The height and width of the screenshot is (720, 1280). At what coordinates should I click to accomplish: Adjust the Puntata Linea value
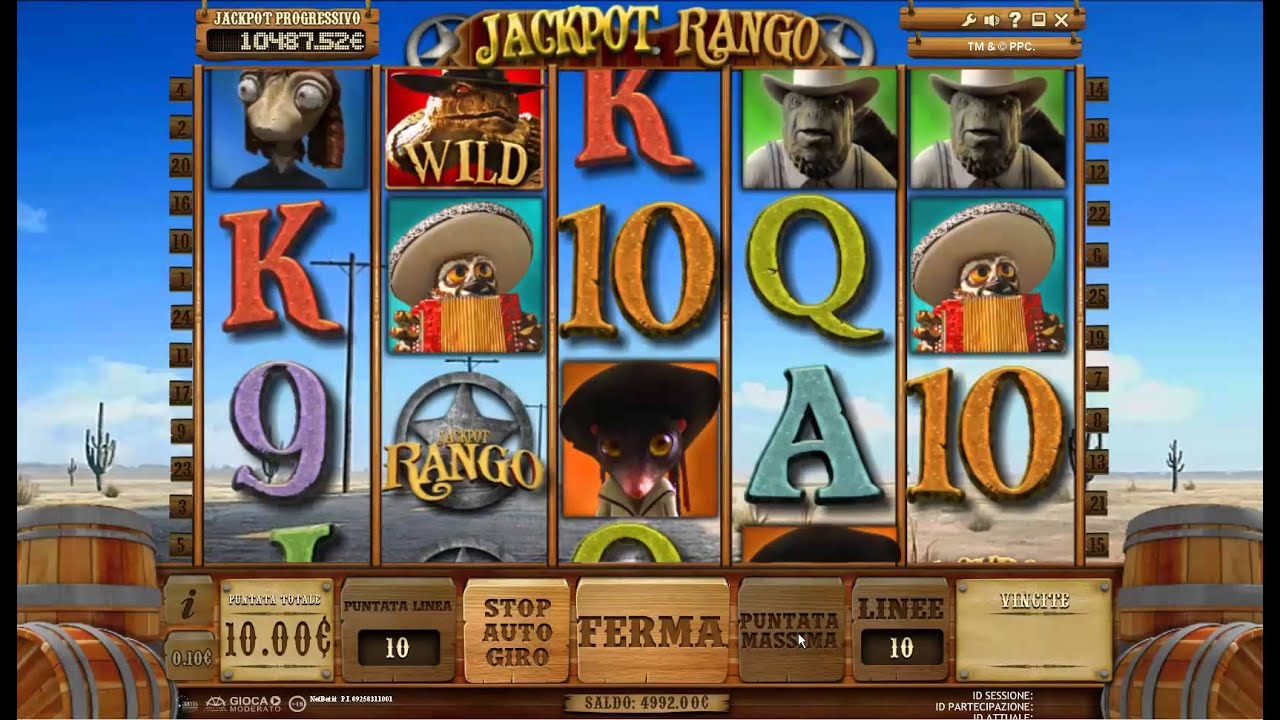click(x=398, y=649)
